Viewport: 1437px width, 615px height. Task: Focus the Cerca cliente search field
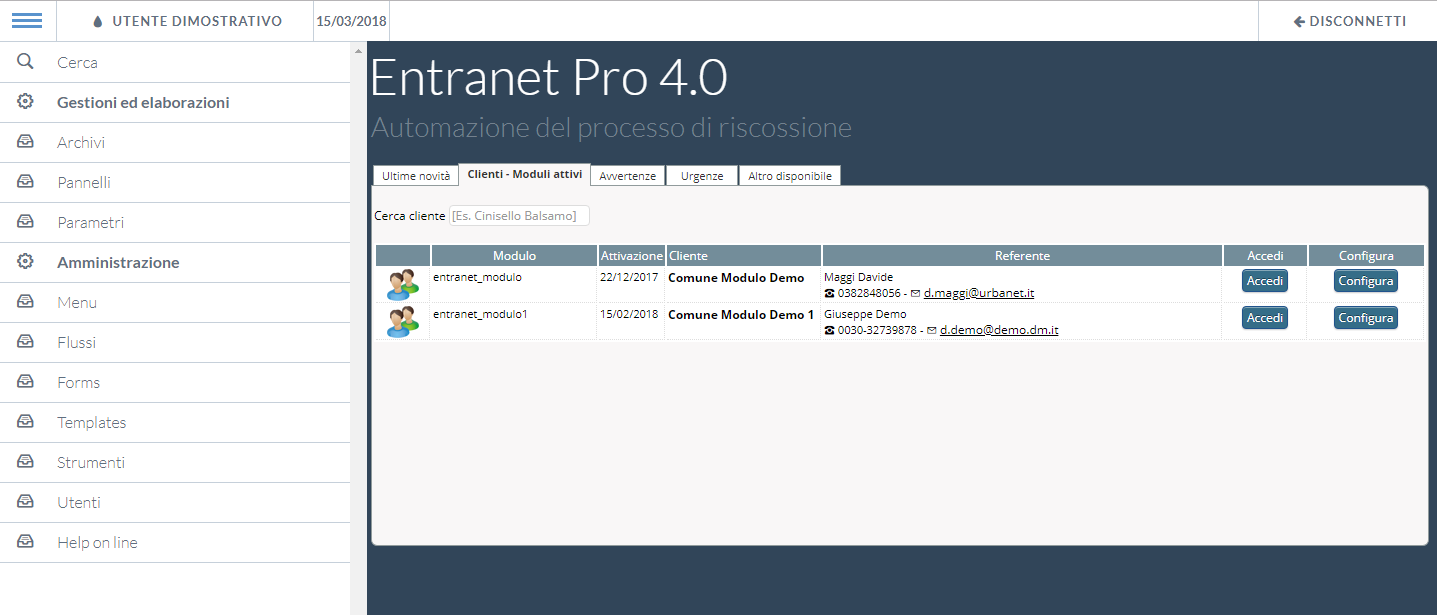point(519,216)
